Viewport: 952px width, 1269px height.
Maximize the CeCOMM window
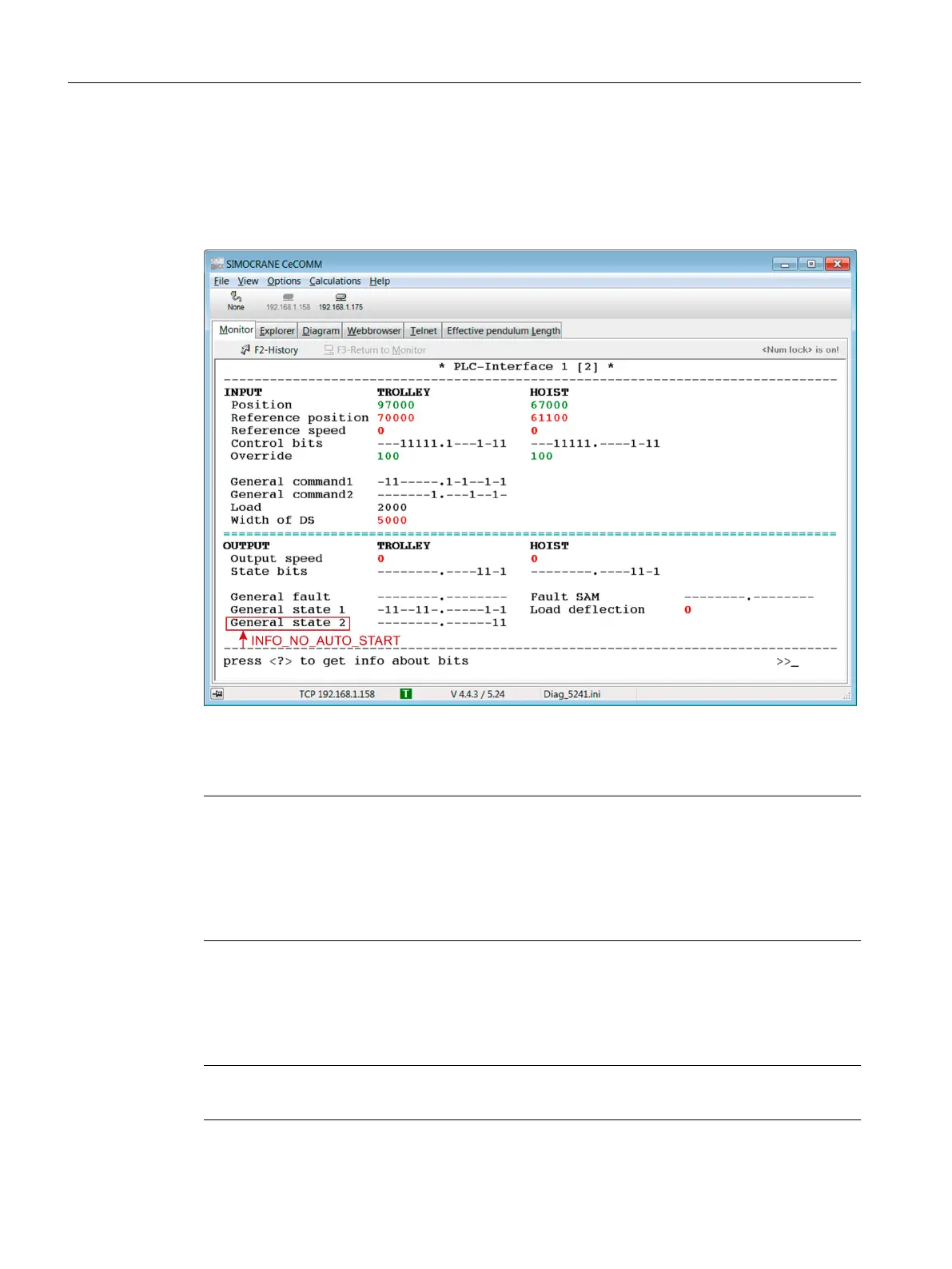(811, 264)
